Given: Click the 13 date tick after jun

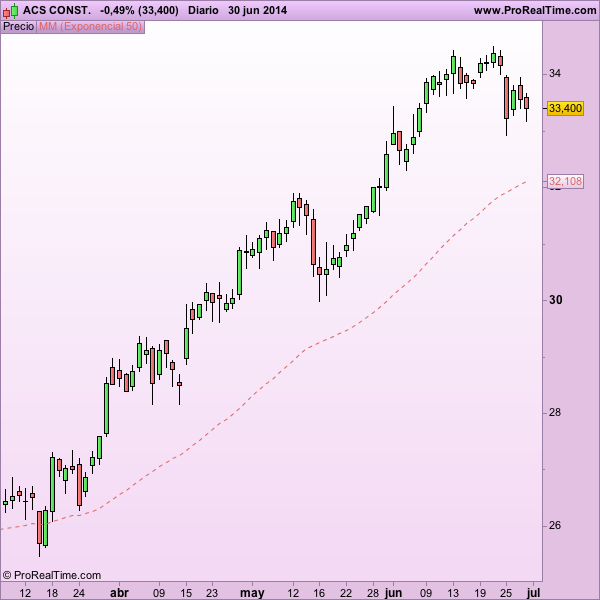Looking at the screenshot, I should pyautogui.click(x=453, y=593).
